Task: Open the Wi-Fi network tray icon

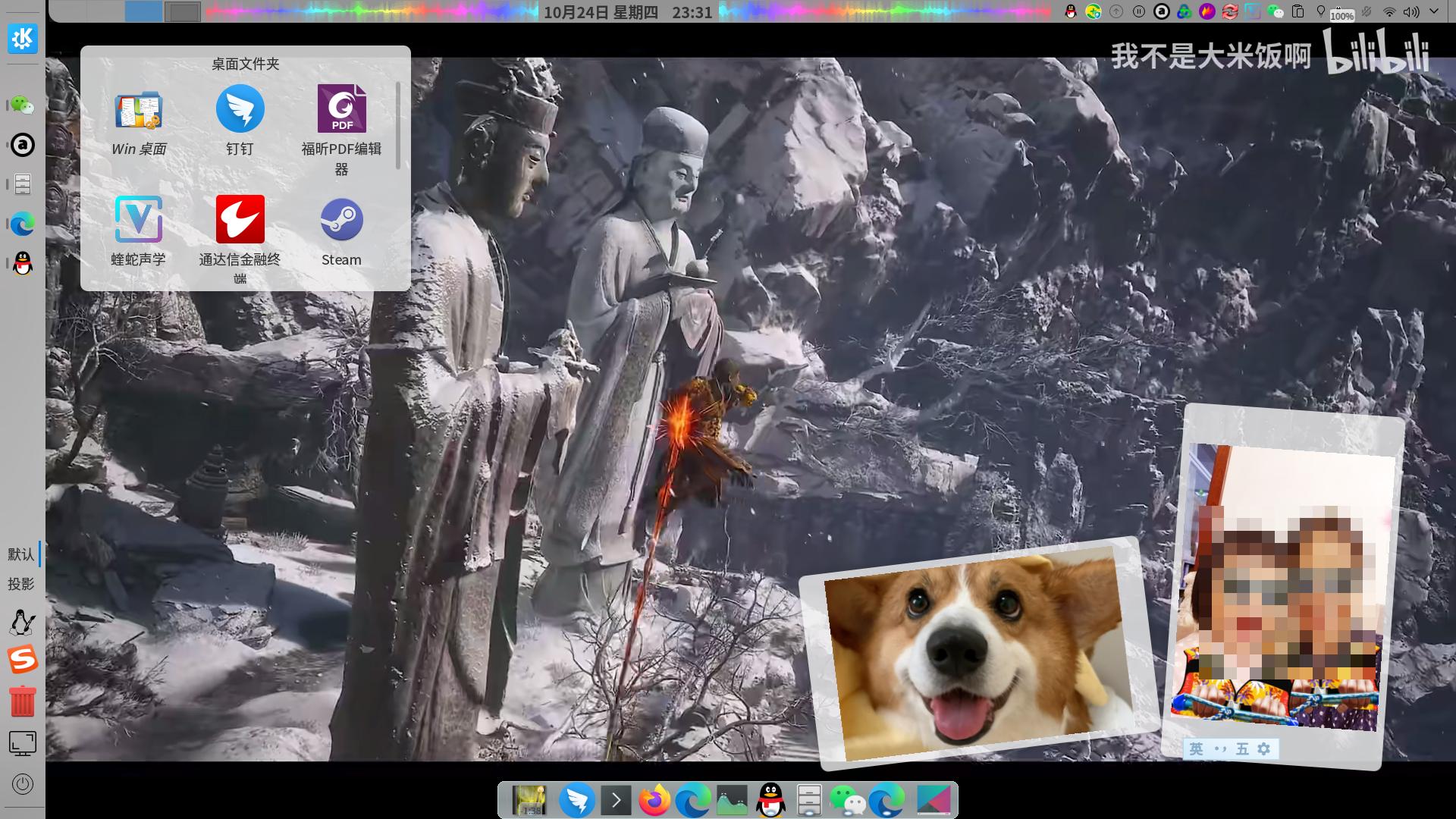Action: 1389,11
